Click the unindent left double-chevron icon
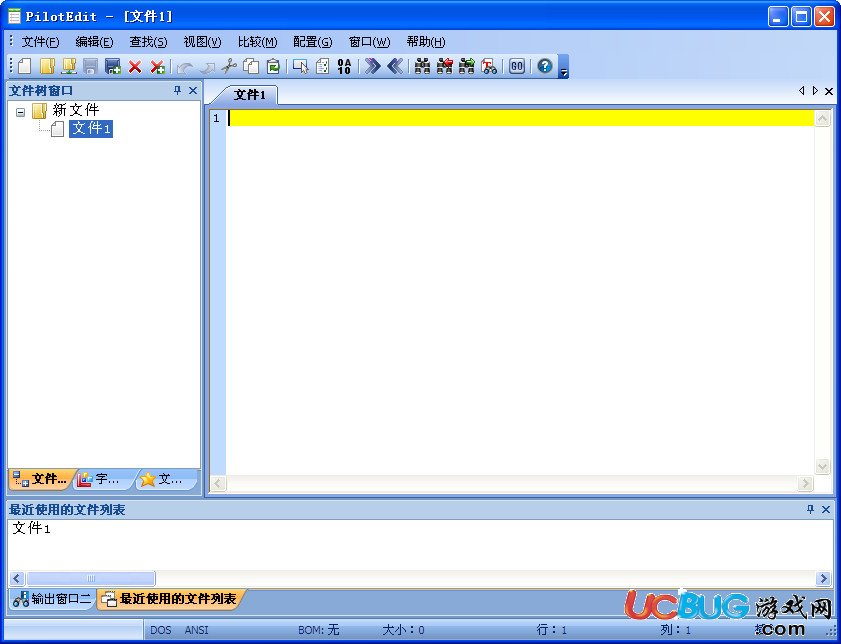 point(395,66)
